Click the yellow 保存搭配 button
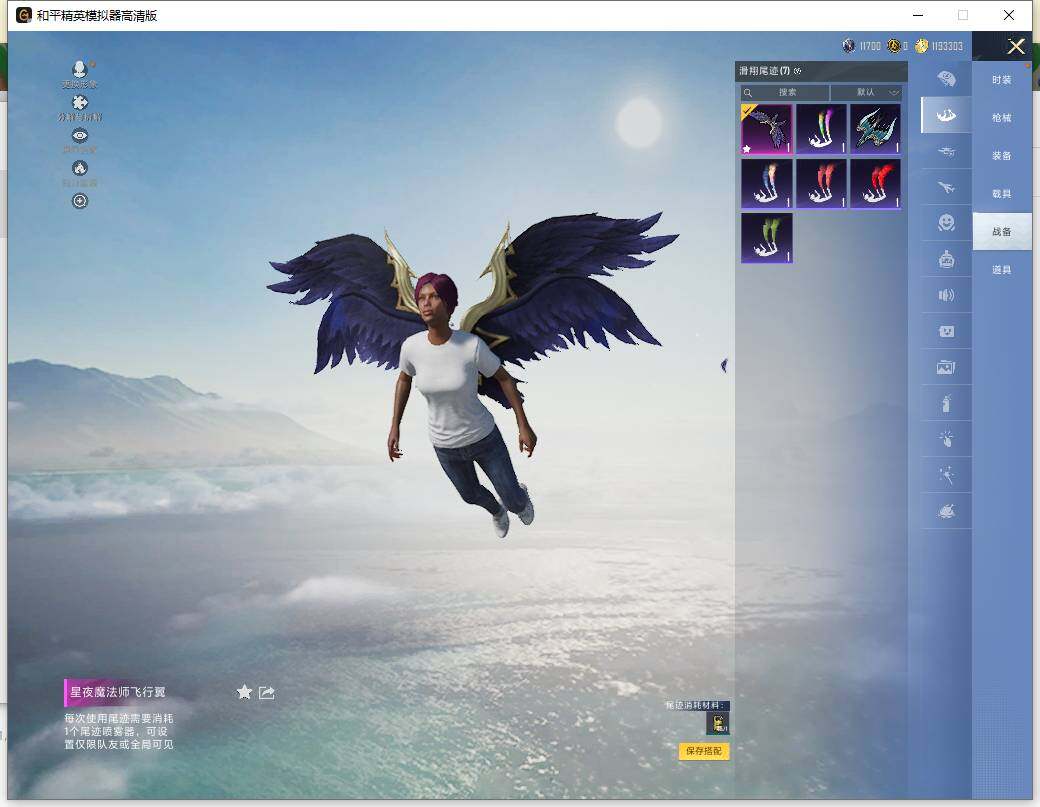 click(704, 751)
